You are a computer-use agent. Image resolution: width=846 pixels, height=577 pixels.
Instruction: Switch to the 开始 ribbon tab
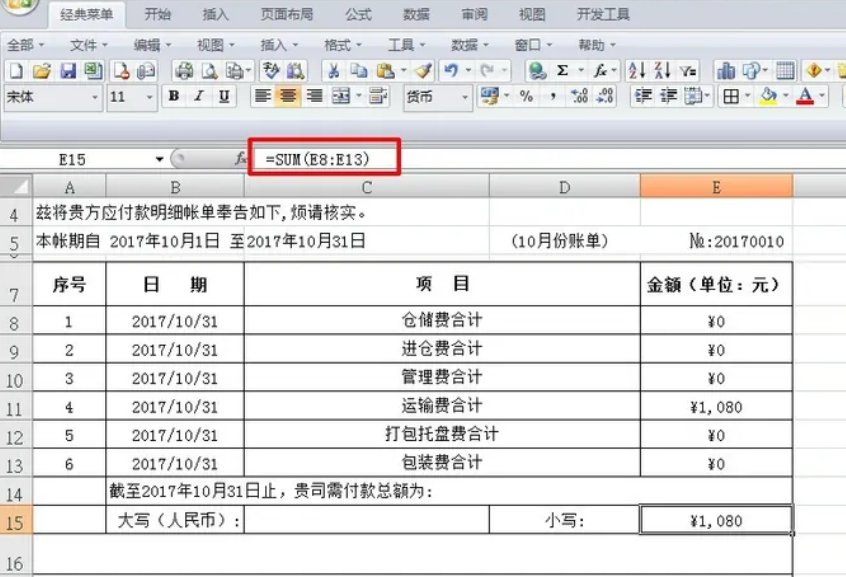[158, 14]
